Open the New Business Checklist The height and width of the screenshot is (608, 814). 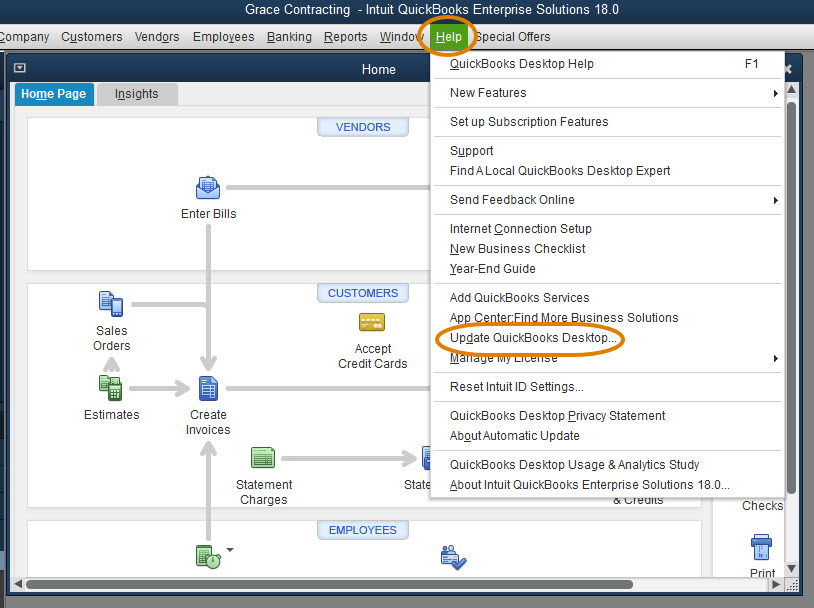[606, 249]
